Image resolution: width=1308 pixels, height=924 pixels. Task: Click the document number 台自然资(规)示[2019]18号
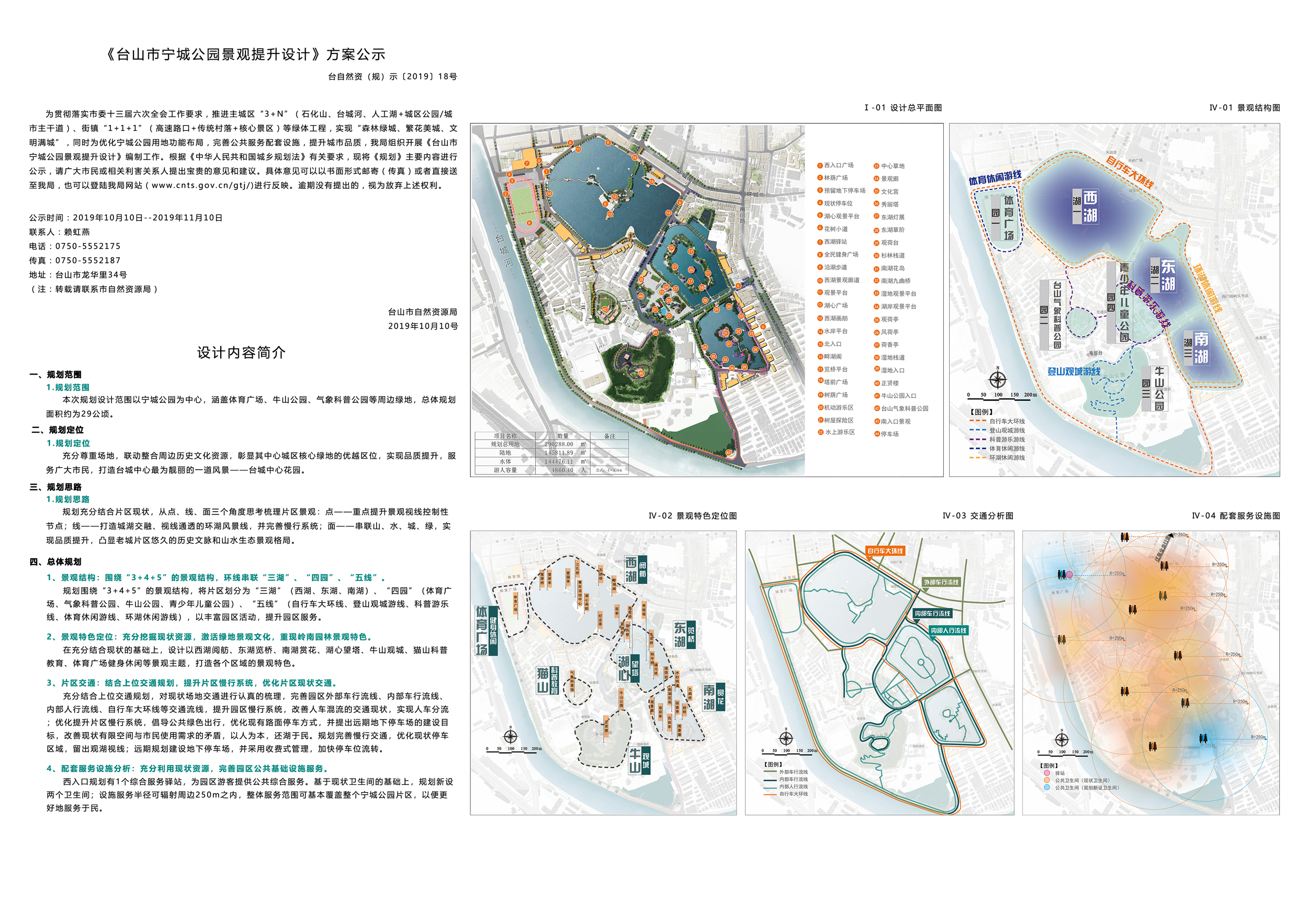(392, 76)
